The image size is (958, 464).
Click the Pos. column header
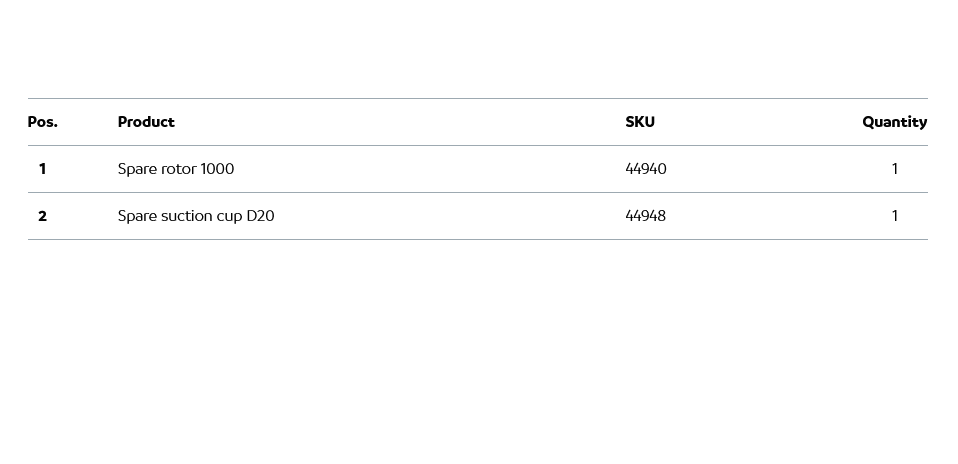pyautogui.click(x=43, y=122)
